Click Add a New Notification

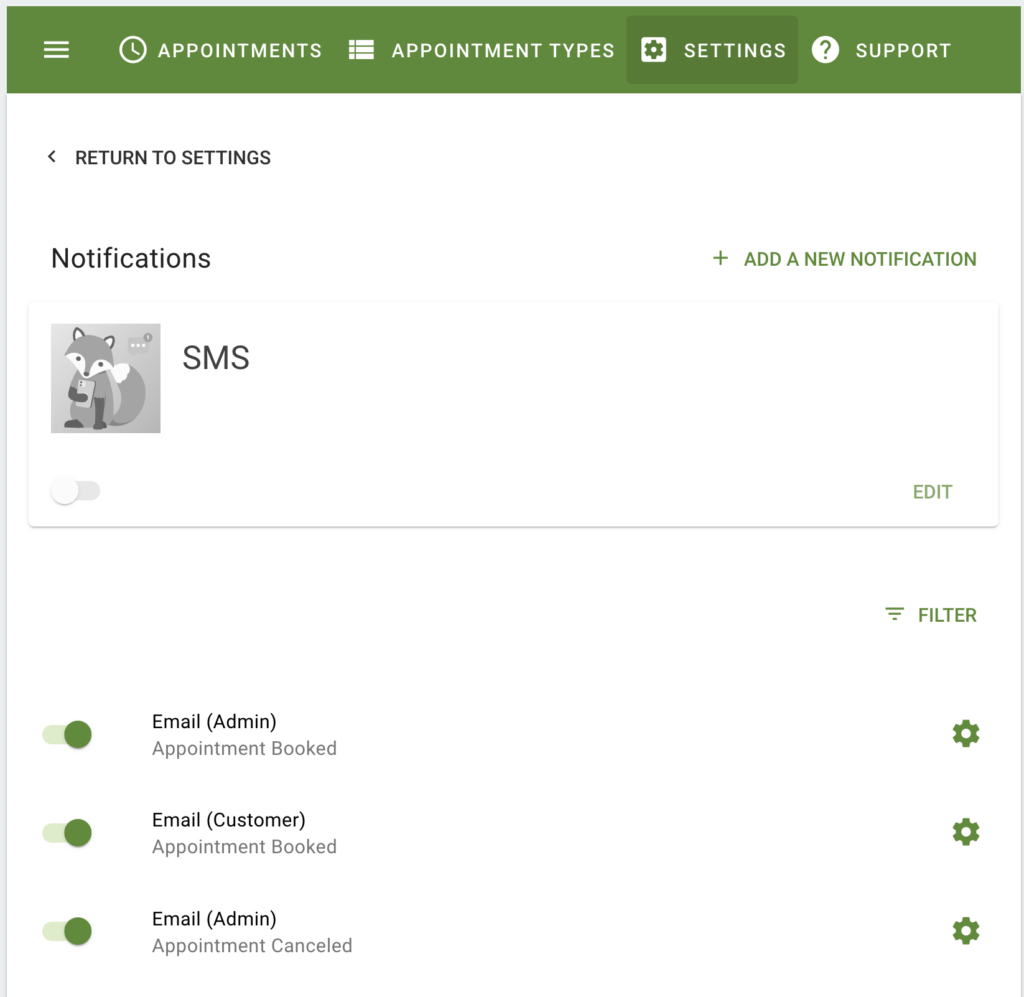844,259
